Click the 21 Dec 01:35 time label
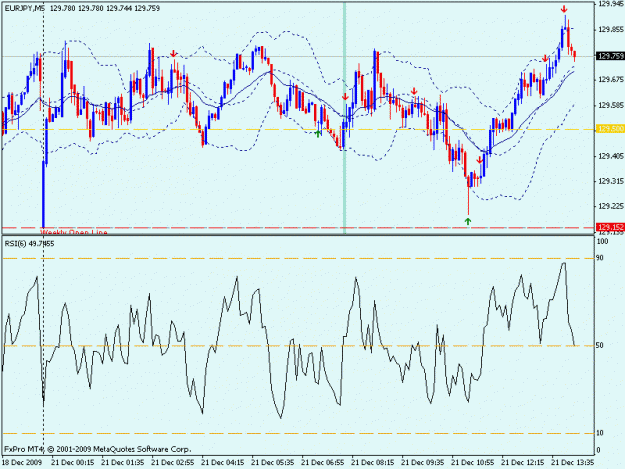This screenshot has width=625, height=469. tap(122, 462)
